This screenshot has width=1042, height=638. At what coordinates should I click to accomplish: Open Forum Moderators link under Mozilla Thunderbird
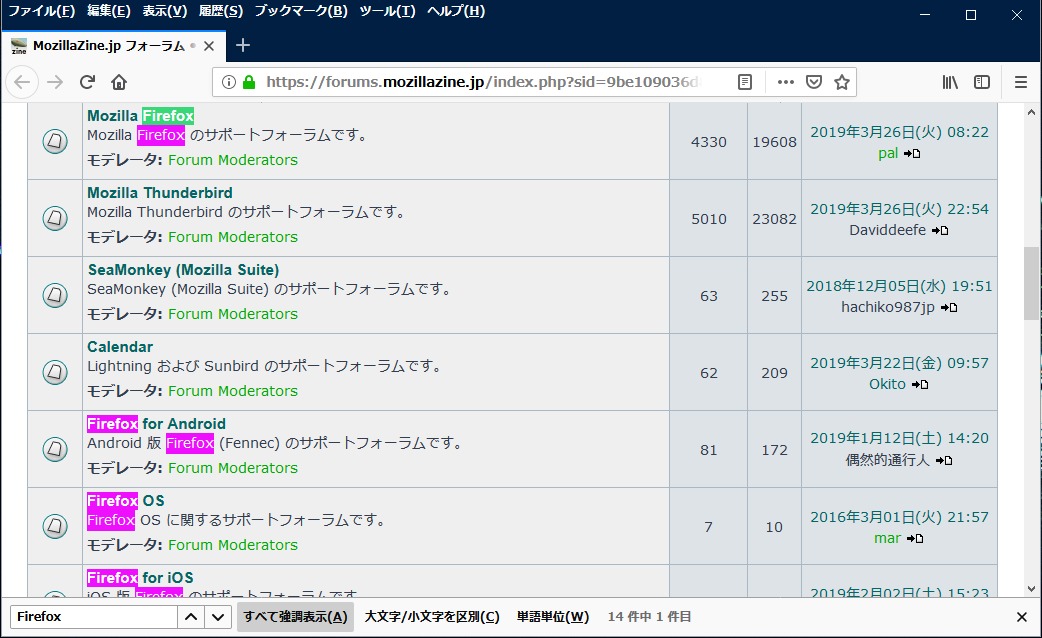tap(233, 237)
